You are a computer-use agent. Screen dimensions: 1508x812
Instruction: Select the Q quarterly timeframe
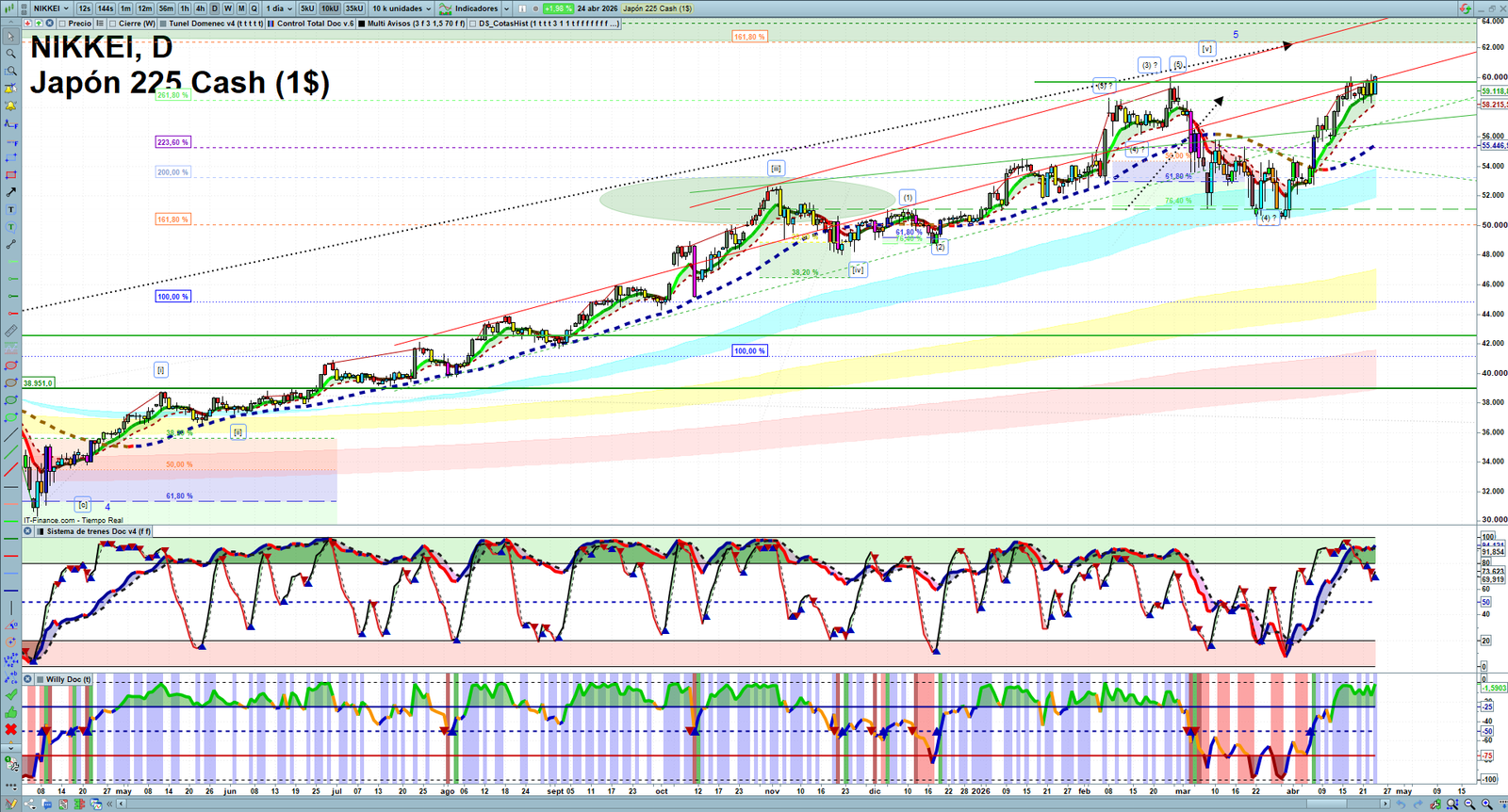(254, 8)
